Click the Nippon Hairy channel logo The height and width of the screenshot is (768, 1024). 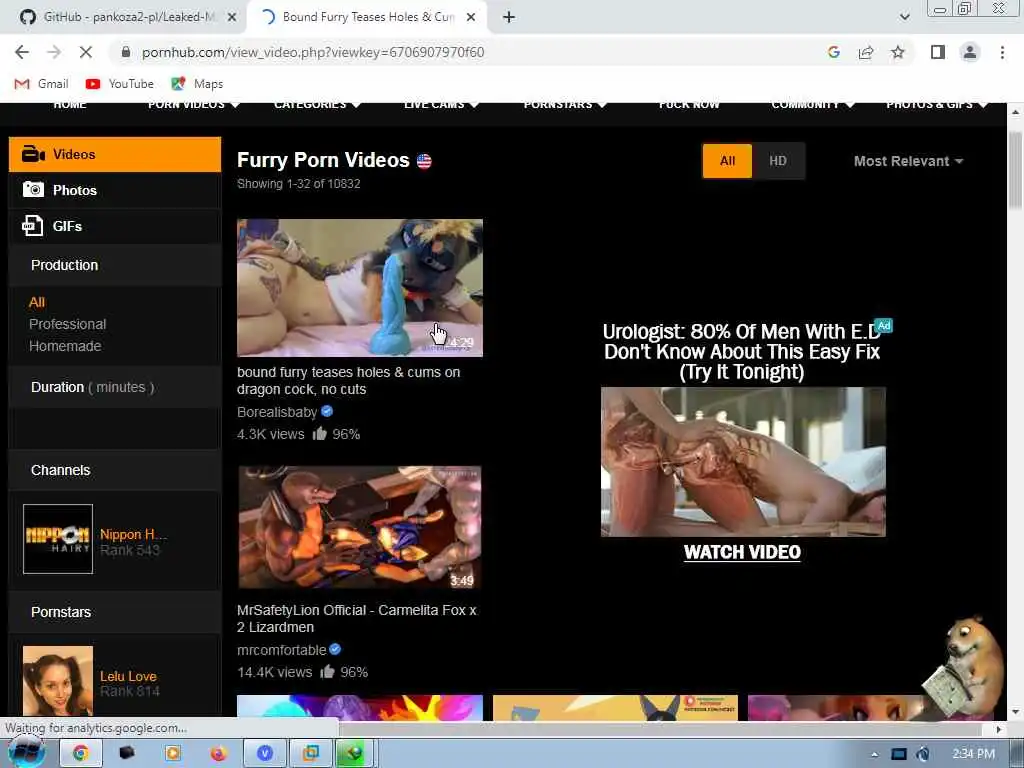tap(57, 539)
